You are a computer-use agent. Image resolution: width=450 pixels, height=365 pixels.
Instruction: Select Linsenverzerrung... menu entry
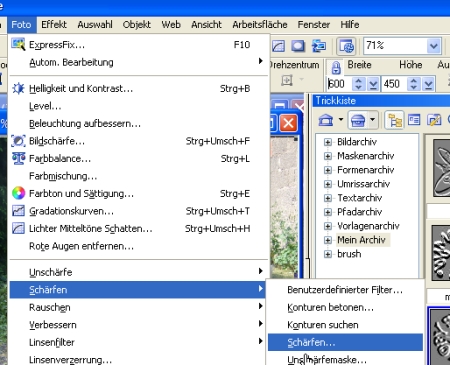pyautogui.click(x=138, y=360)
